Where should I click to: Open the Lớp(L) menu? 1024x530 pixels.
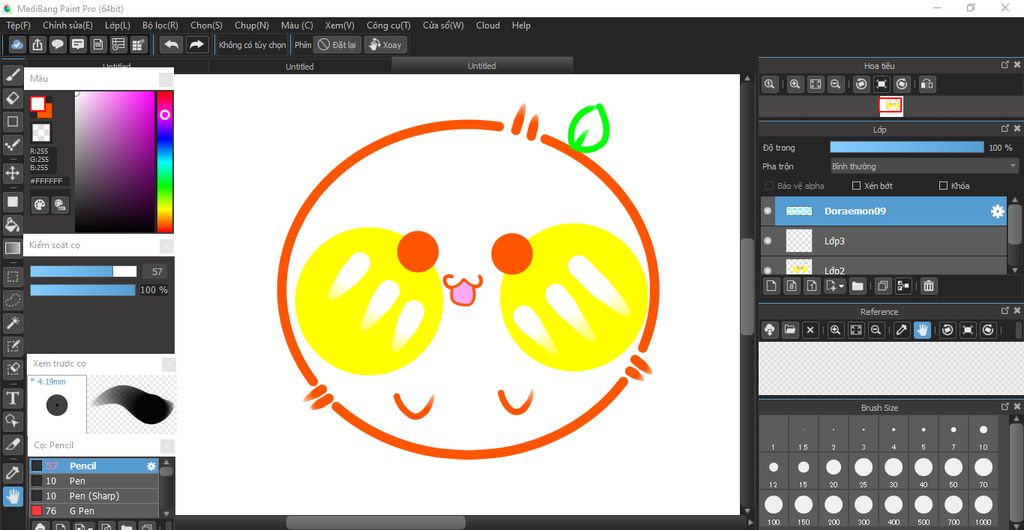(x=118, y=25)
